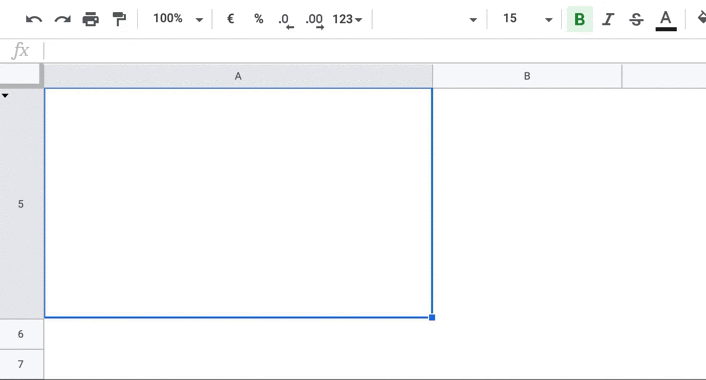The height and width of the screenshot is (380, 706).
Task: Toggle Italic formatting
Action: (608, 19)
